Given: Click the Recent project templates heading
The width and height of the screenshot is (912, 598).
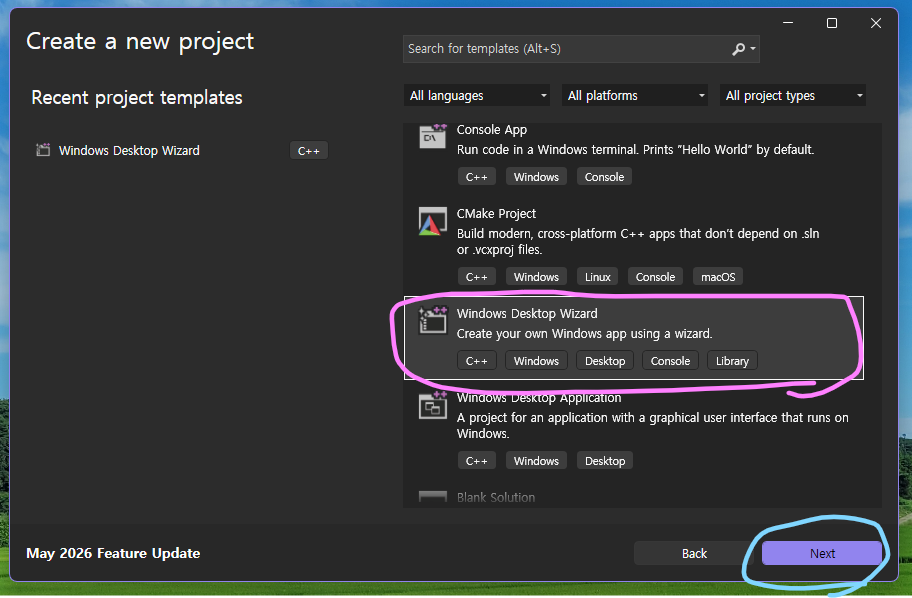Looking at the screenshot, I should point(137,97).
